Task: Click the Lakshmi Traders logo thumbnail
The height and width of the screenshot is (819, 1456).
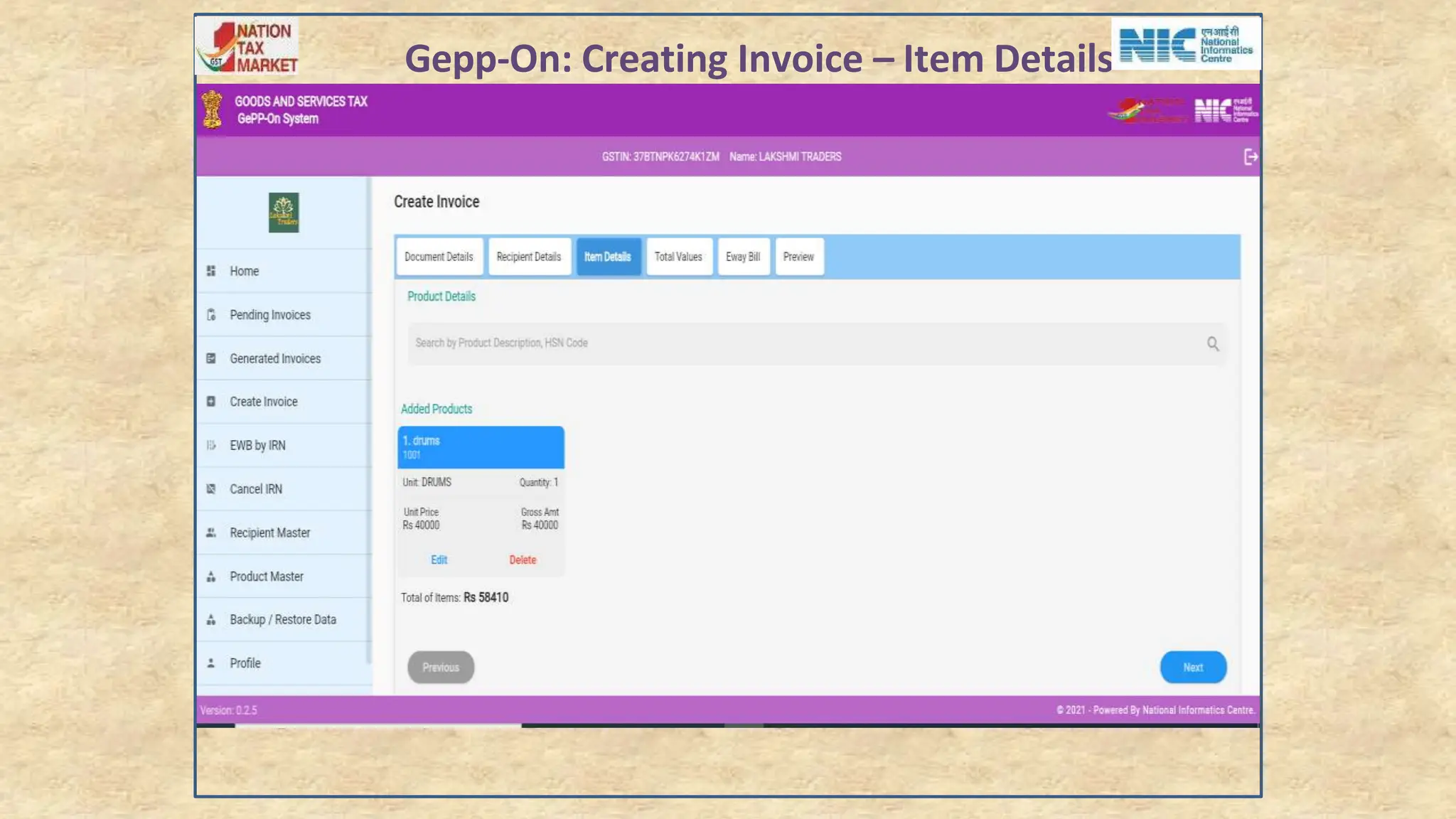Action: [284, 213]
